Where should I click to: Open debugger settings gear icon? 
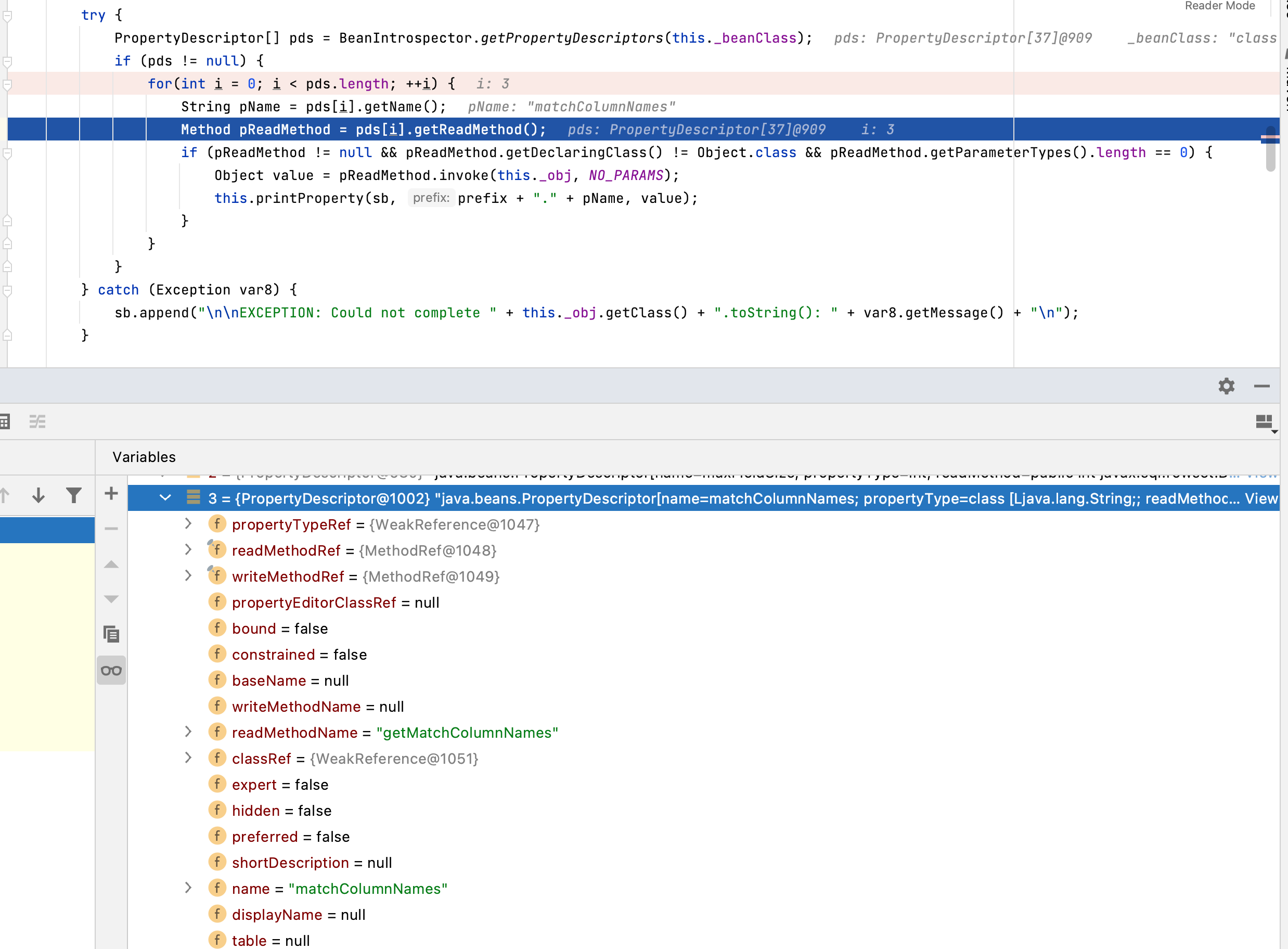tap(1226, 386)
